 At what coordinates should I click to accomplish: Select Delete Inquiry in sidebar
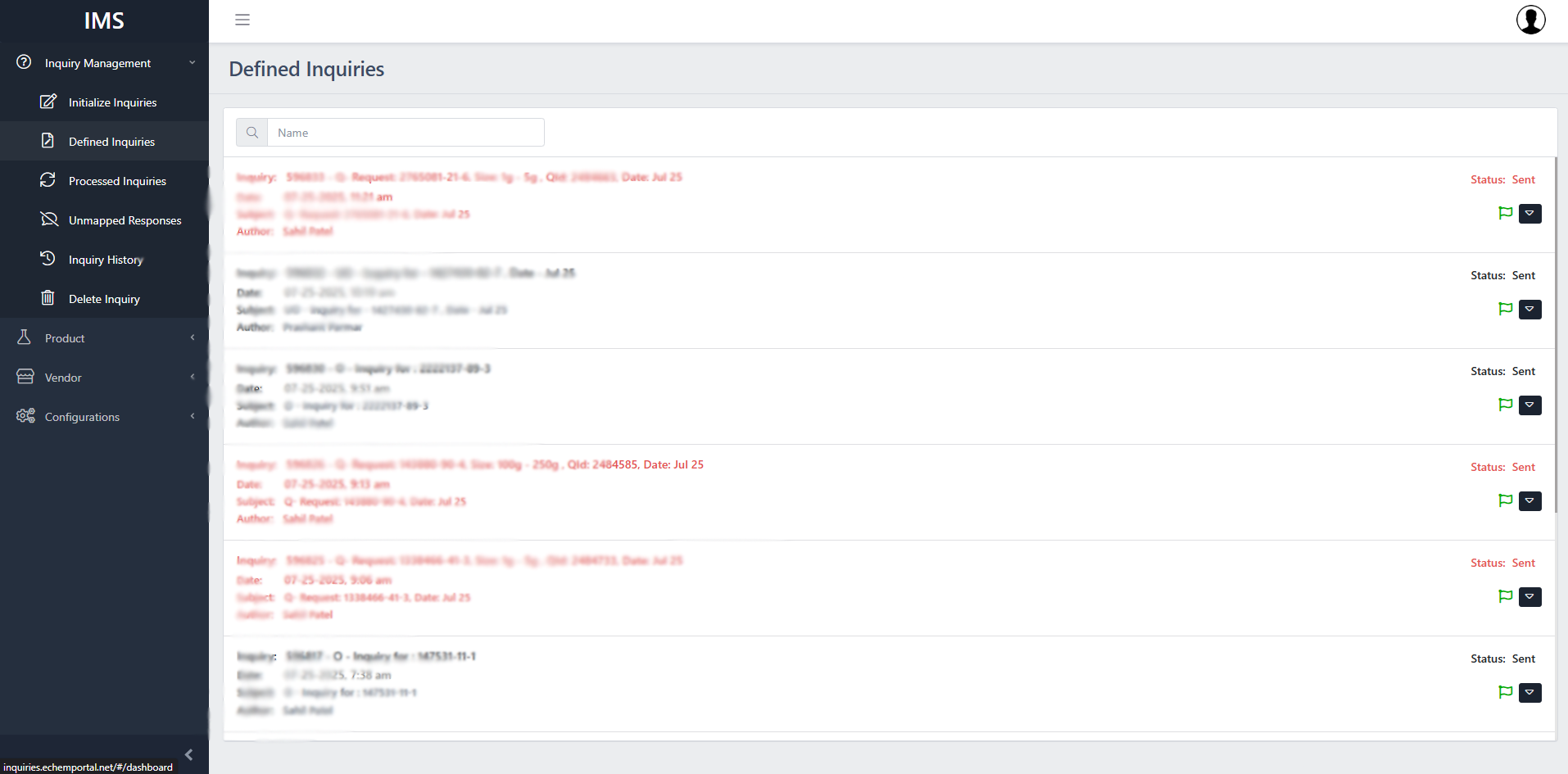point(104,299)
